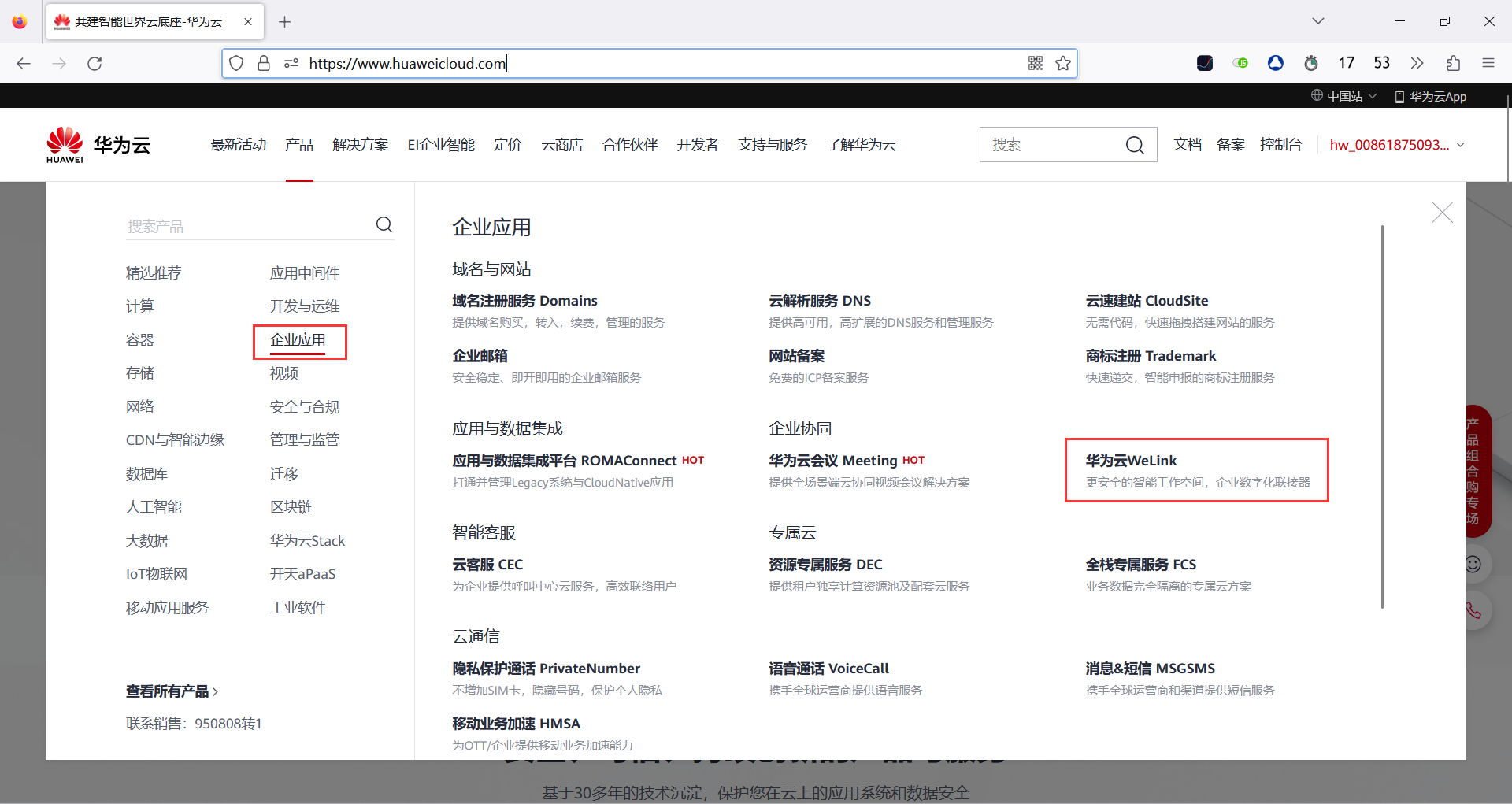Select the 解决方案 menu item
This screenshot has height=804, width=1512.
click(360, 144)
